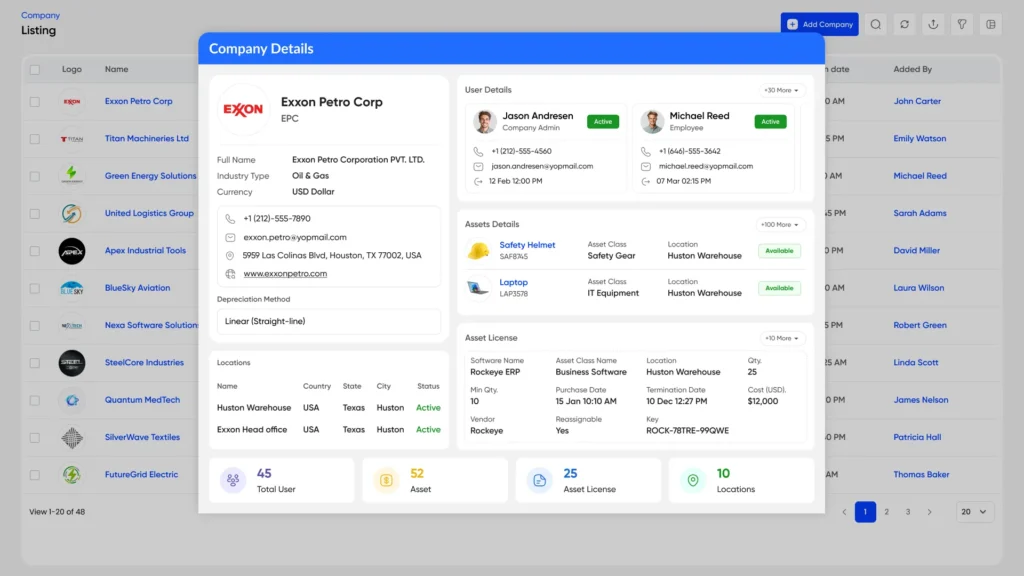Image resolution: width=1024 pixels, height=576 pixels.
Task: Expand the +10 More licenses dropdown
Action: [781, 338]
